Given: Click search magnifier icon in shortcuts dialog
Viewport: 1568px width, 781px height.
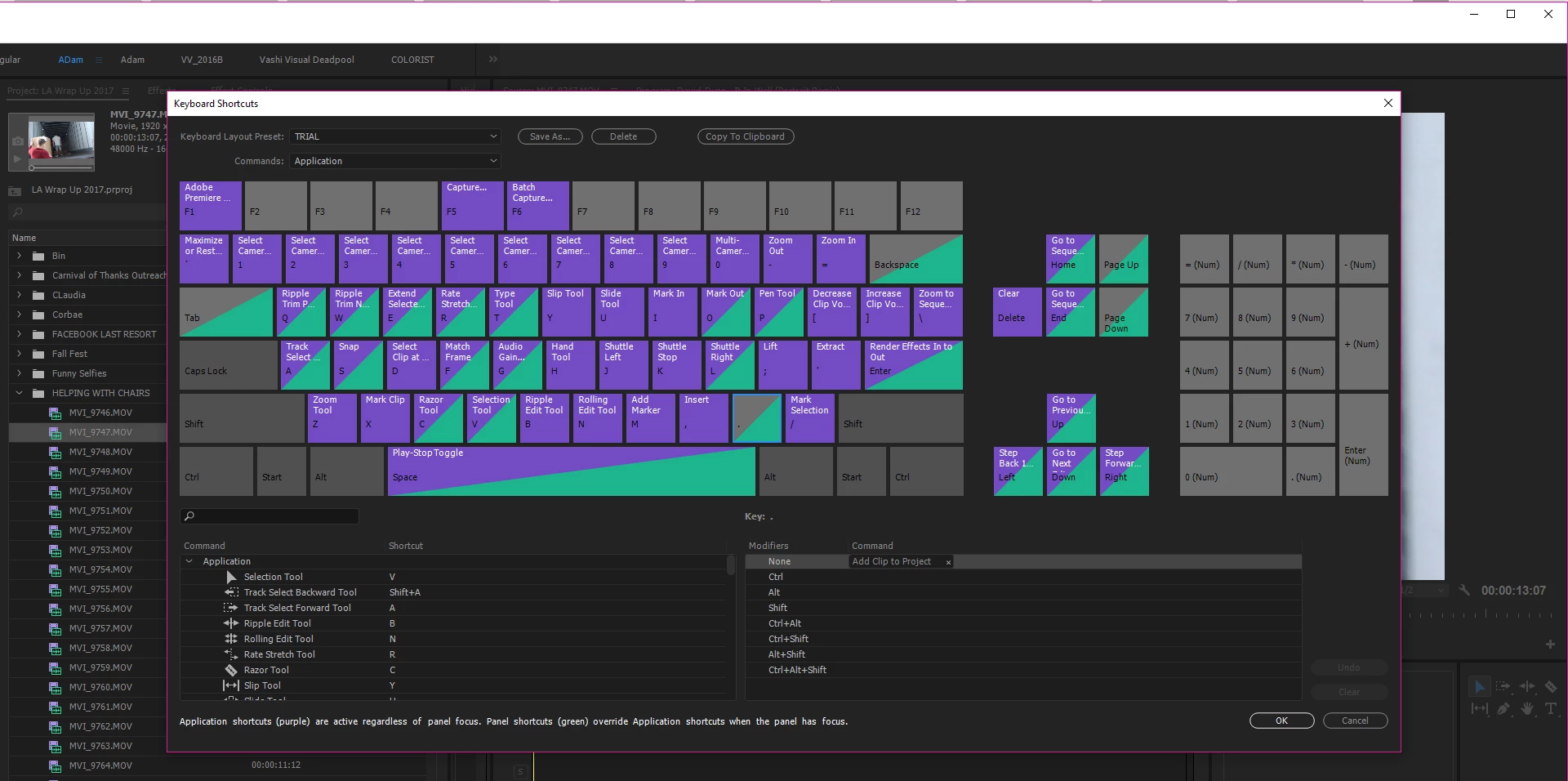Looking at the screenshot, I should click(x=189, y=516).
